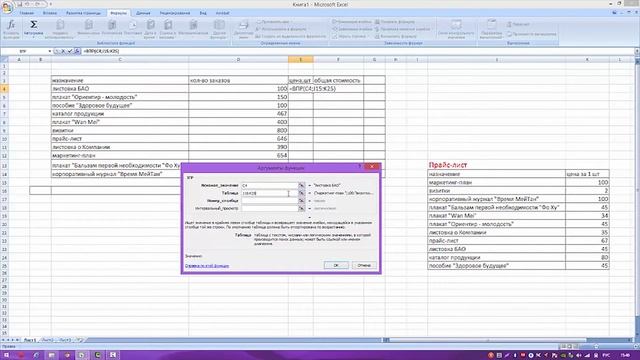Click the zoom slider in status bar
Image resolution: width=640 pixels, height=360 pixels.
596,346
